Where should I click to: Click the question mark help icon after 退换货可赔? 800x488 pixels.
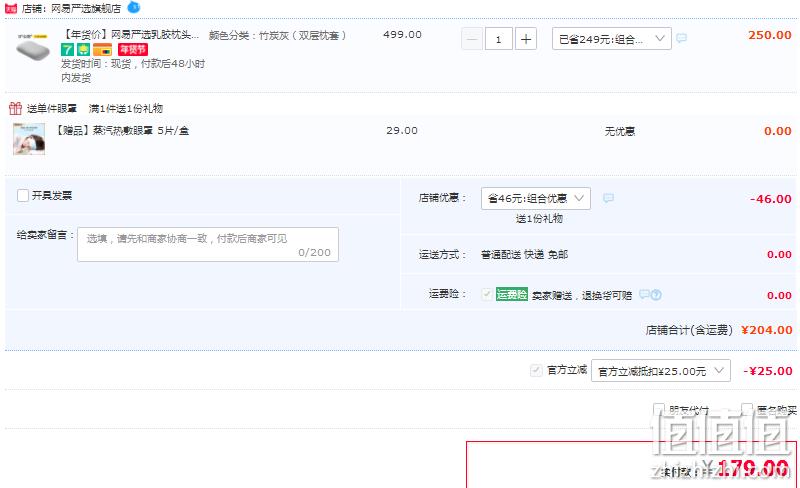click(656, 295)
